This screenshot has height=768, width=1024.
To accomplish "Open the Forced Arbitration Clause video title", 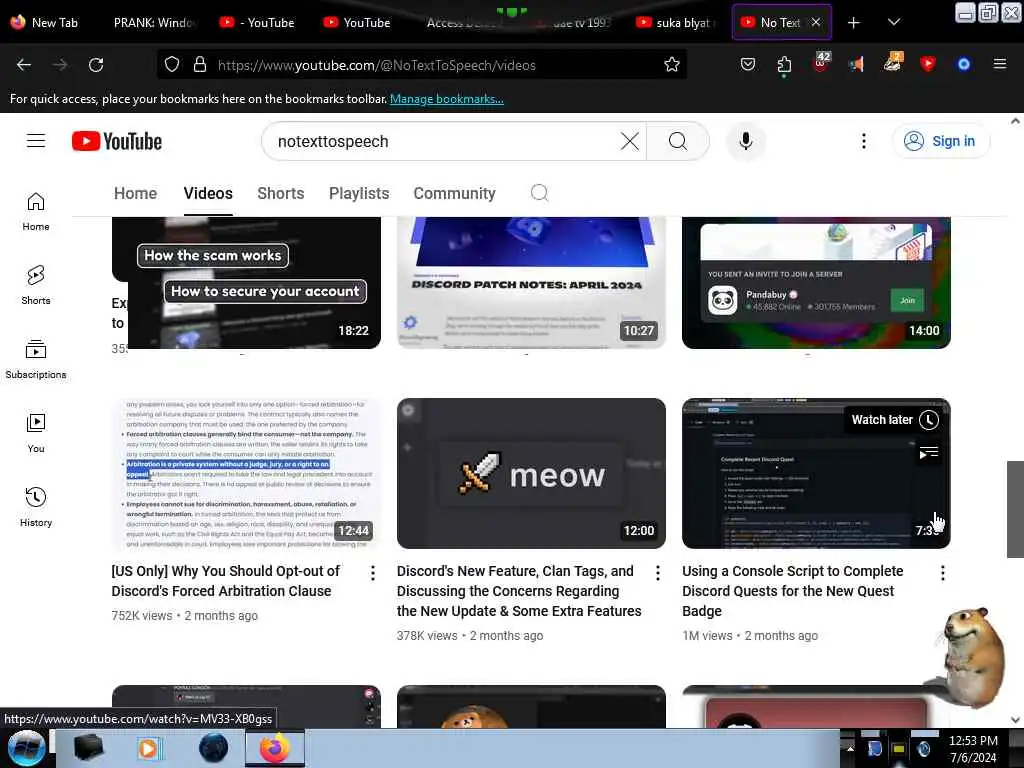I will pos(225,581).
